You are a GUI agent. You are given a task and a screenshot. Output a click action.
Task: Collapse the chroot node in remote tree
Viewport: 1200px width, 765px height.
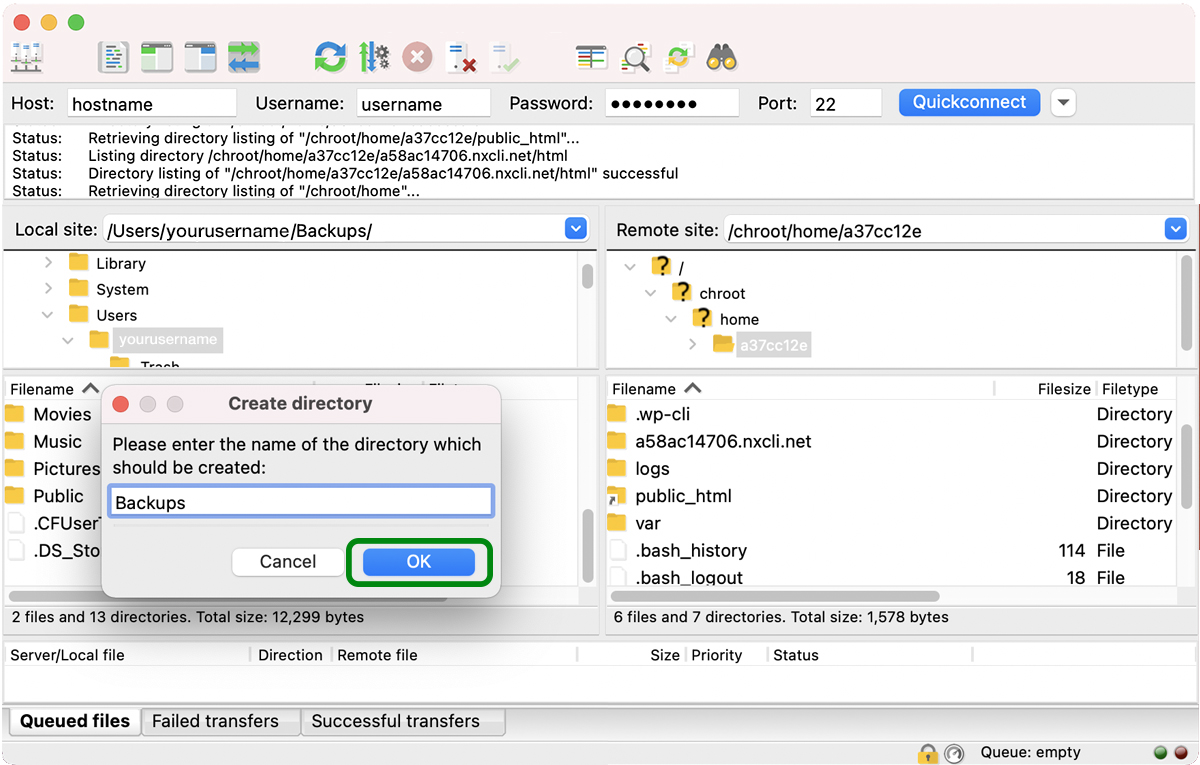click(x=651, y=293)
